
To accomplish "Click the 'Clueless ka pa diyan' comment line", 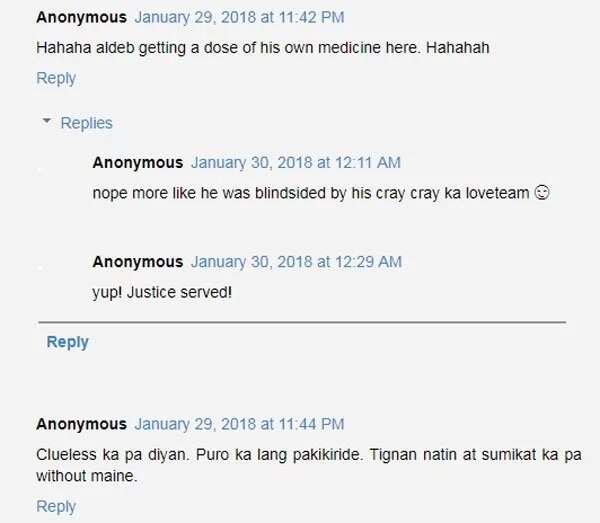I will click(309, 455).
